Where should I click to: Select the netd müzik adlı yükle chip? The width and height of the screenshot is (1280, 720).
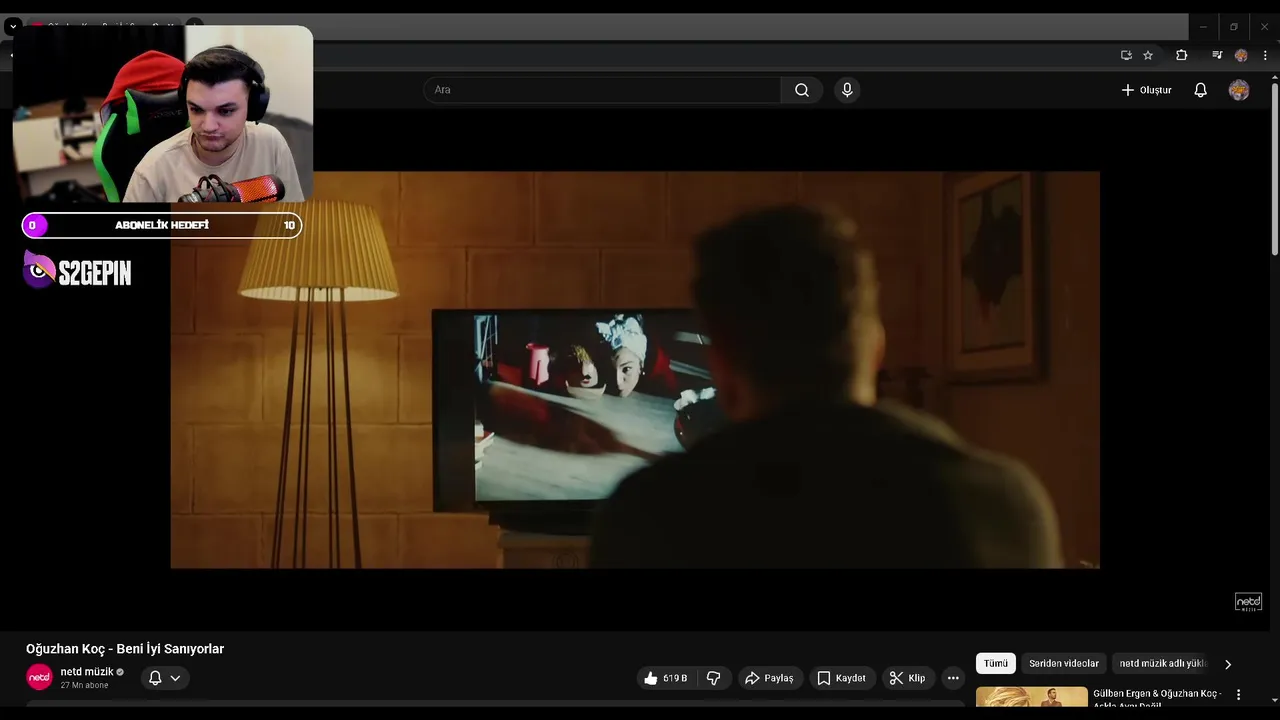tap(1163, 663)
